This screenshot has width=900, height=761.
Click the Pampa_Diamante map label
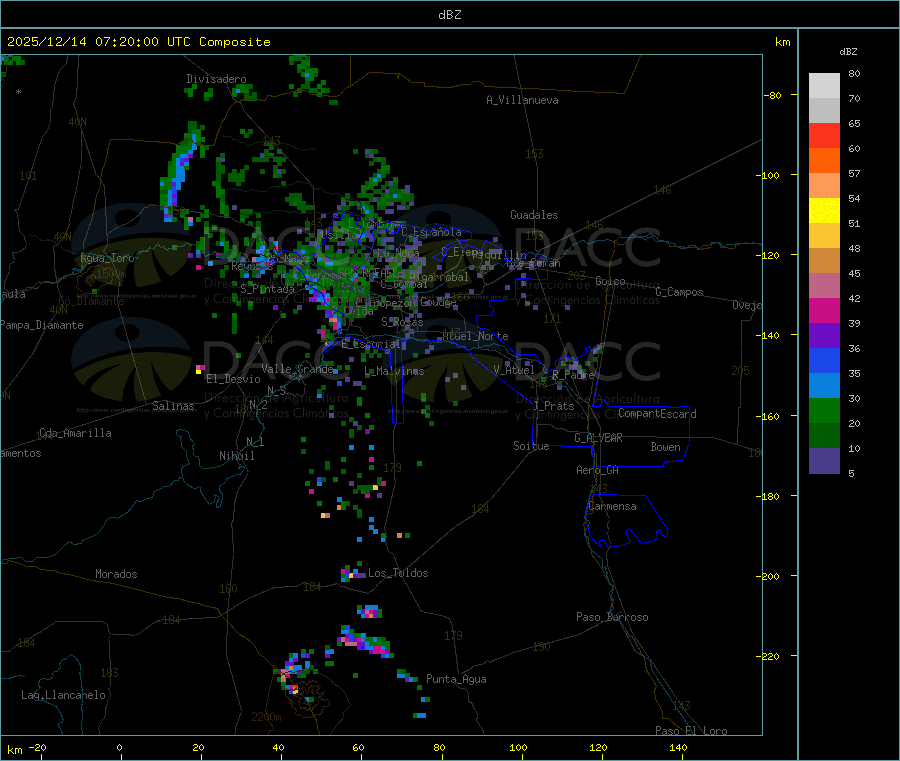[42, 325]
